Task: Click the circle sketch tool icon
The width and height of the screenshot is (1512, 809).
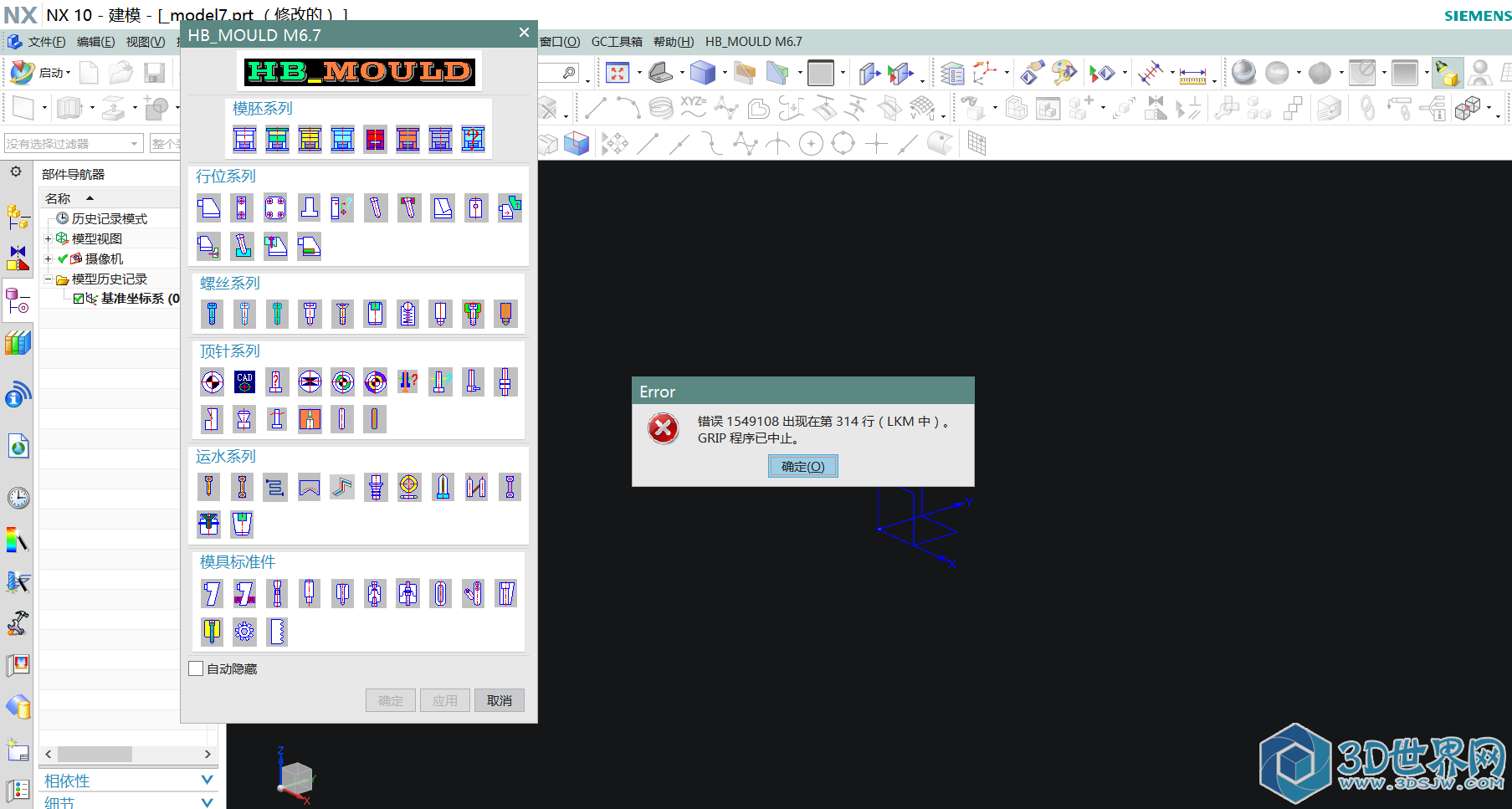Action: pyautogui.click(x=811, y=144)
